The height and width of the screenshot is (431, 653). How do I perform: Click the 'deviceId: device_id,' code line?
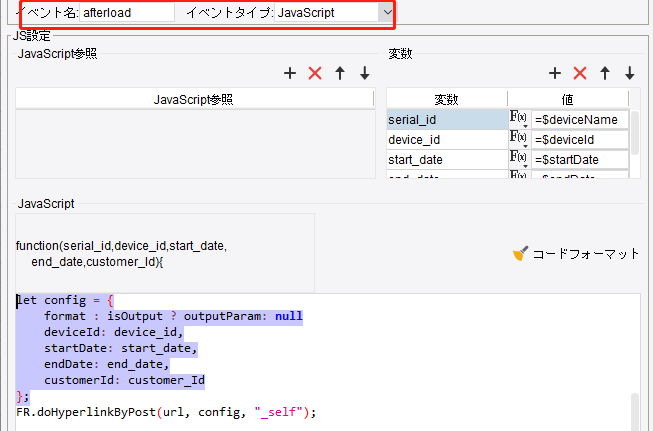tap(114, 332)
